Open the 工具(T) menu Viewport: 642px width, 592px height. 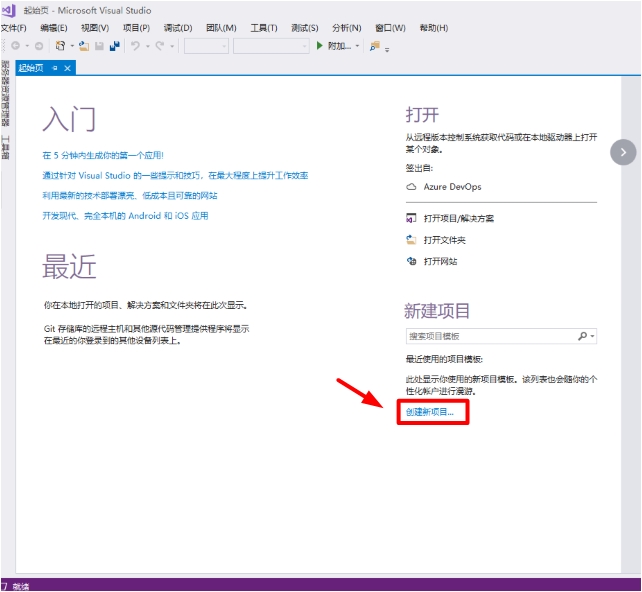pyautogui.click(x=264, y=28)
